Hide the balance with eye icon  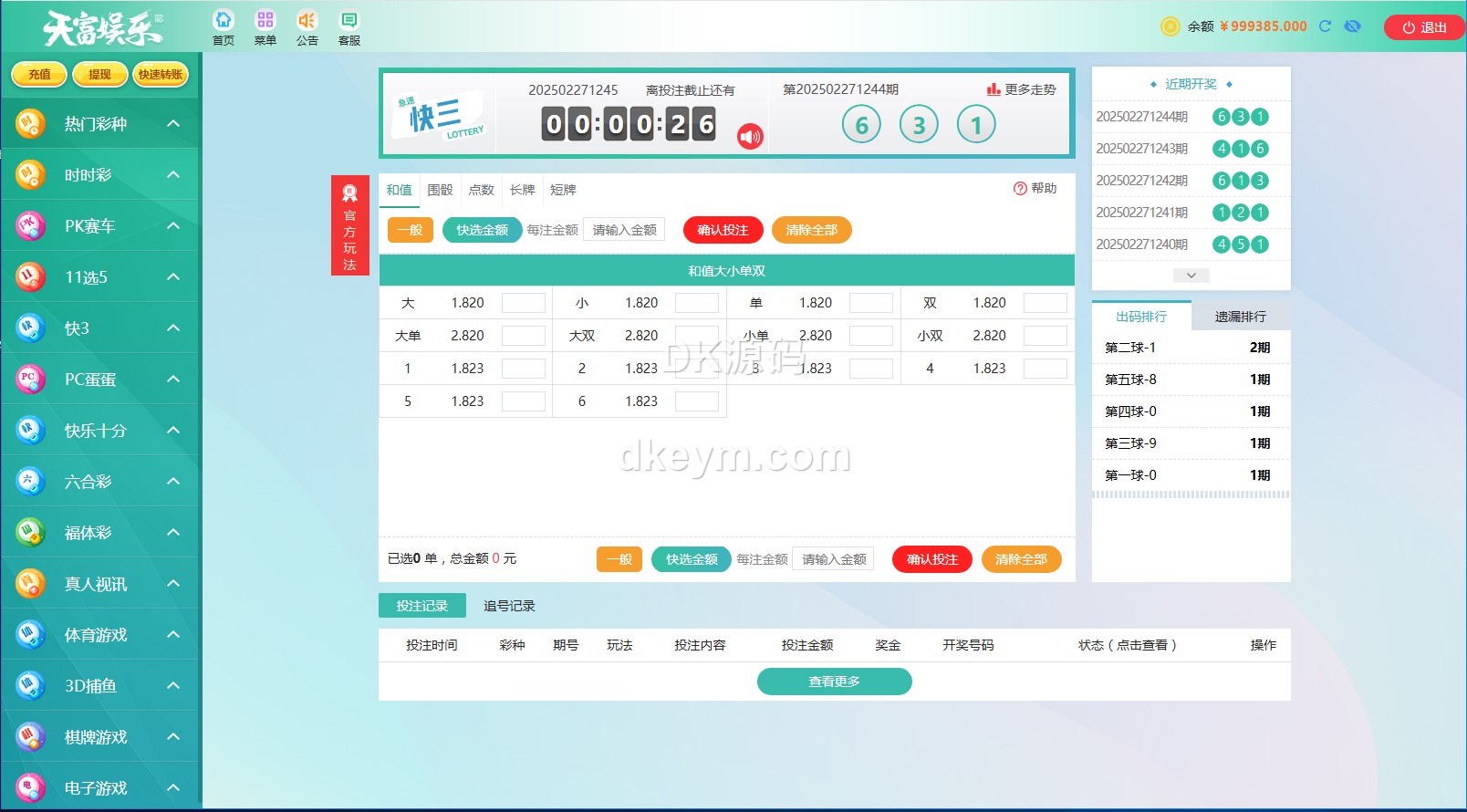(x=1352, y=26)
